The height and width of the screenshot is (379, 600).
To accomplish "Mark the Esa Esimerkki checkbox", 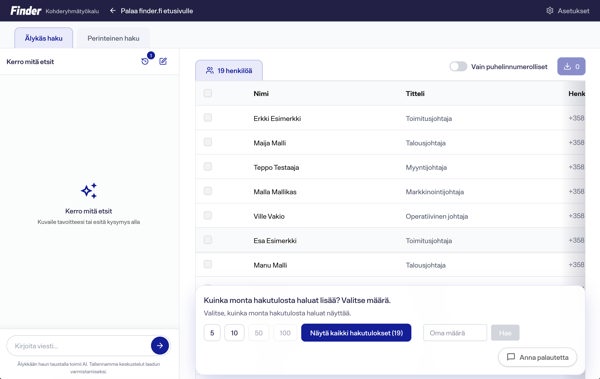I will (208, 240).
